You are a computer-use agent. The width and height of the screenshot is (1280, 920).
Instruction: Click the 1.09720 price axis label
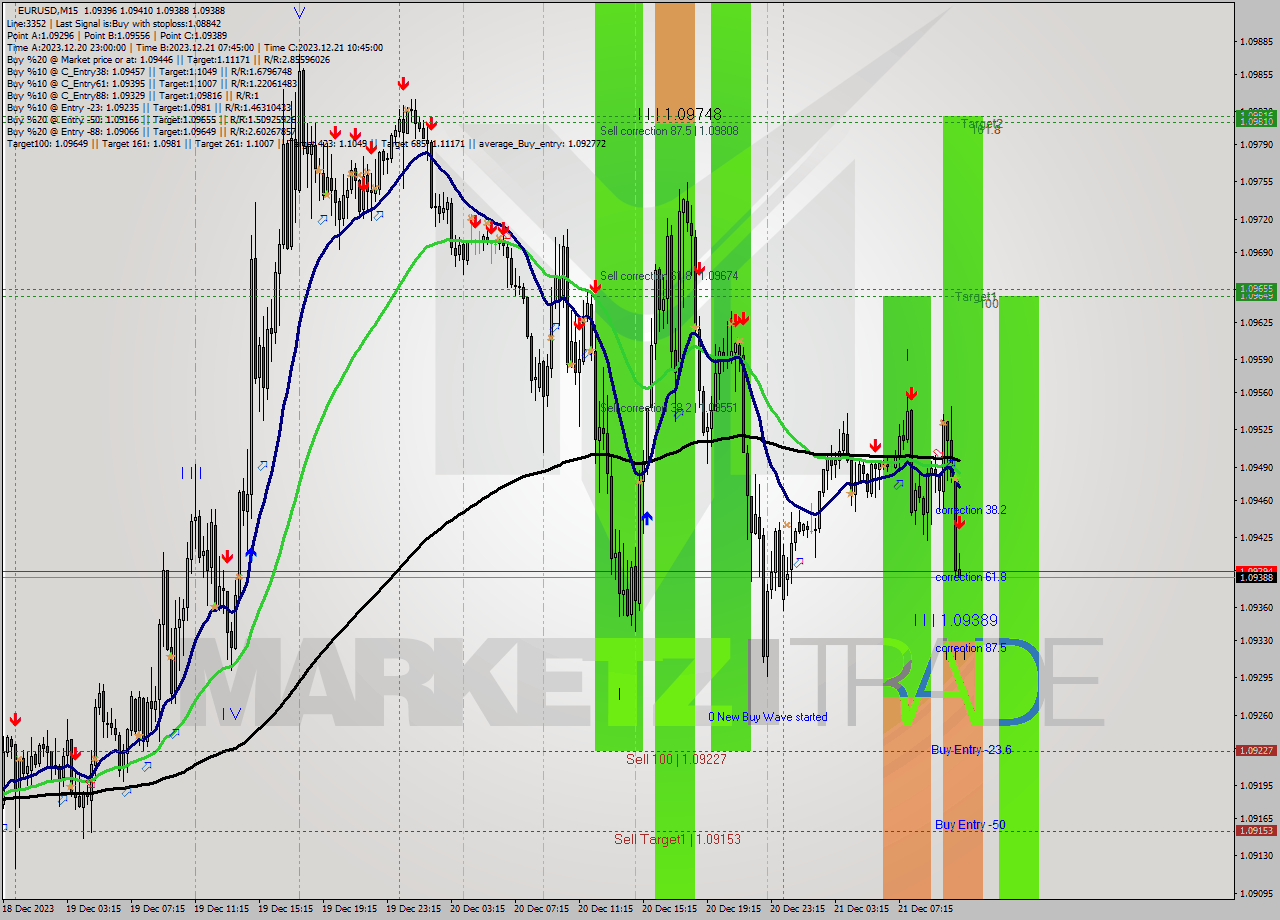pyautogui.click(x=1256, y=219)
